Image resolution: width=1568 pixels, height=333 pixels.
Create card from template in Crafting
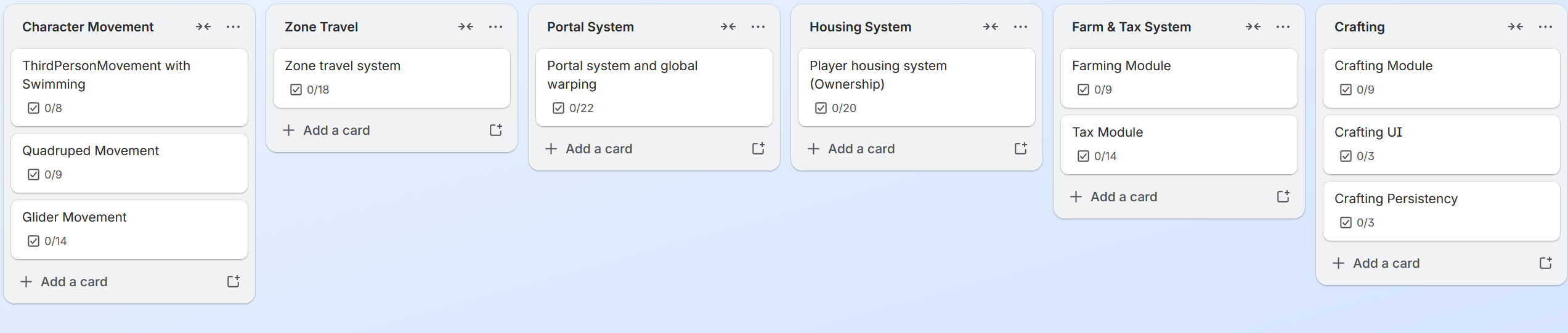point(1546,263)
